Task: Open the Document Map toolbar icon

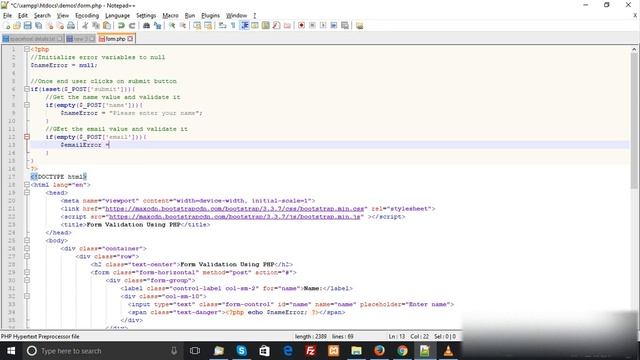Action: pos(266,25)
